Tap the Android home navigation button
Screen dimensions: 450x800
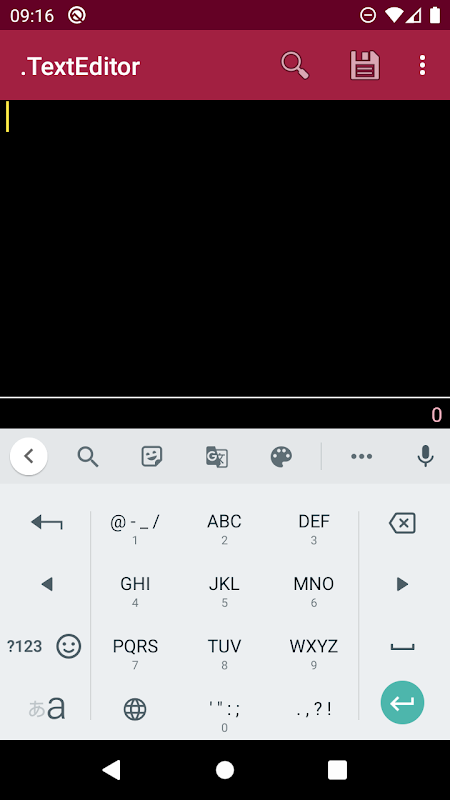pyautogui.click(x=225, y=770)
